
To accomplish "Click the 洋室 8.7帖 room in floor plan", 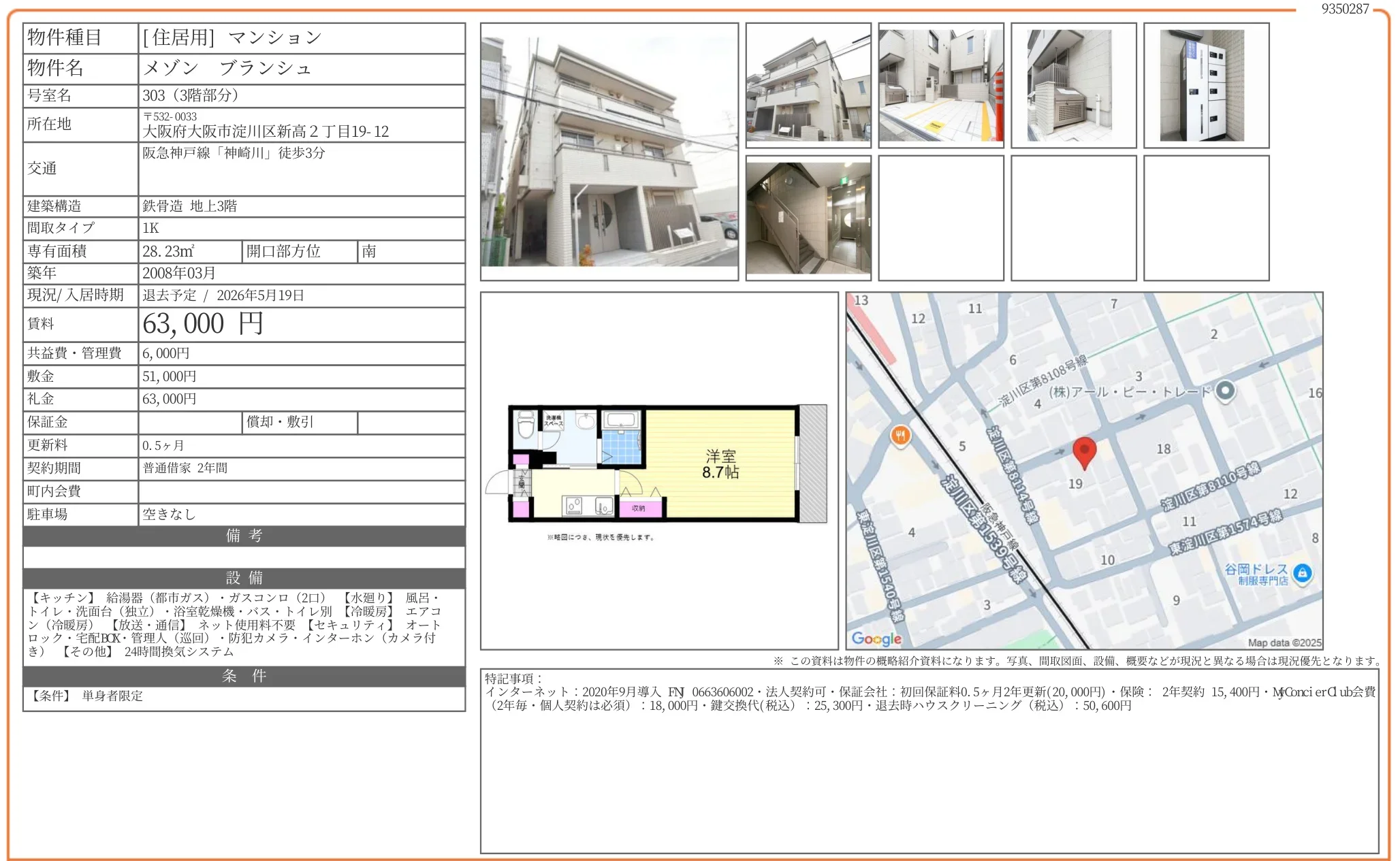I will pyautogui.click(x=720, y=464).
